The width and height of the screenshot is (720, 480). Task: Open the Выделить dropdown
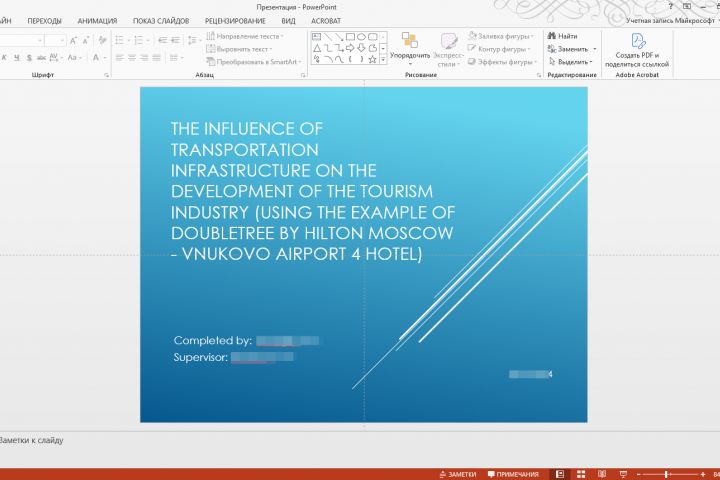pyautogui.click(x=571, y=62)
